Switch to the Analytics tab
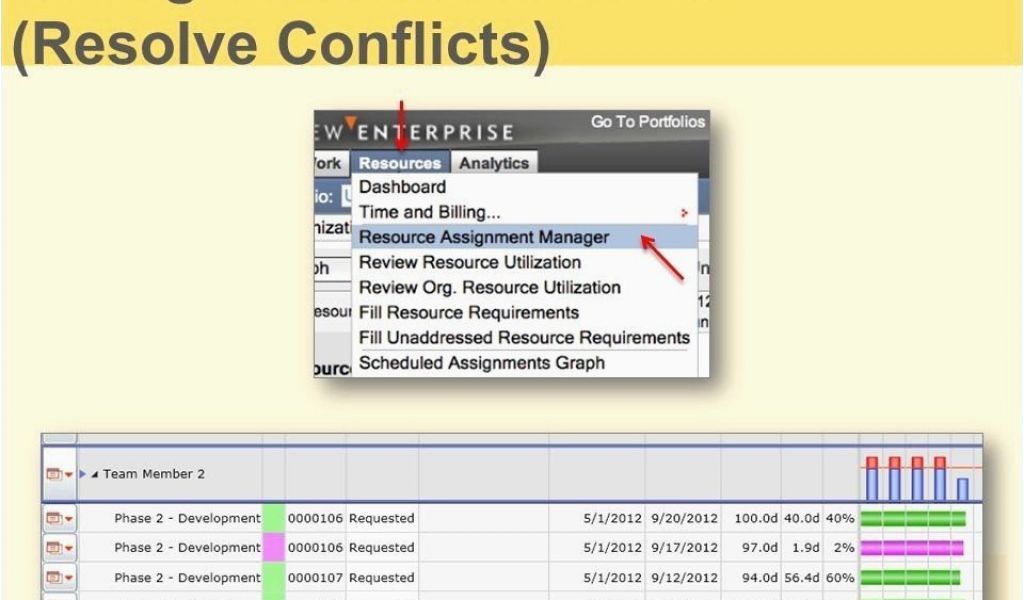This screenshot has height=600, width=1024. click(x=493, y=163)
